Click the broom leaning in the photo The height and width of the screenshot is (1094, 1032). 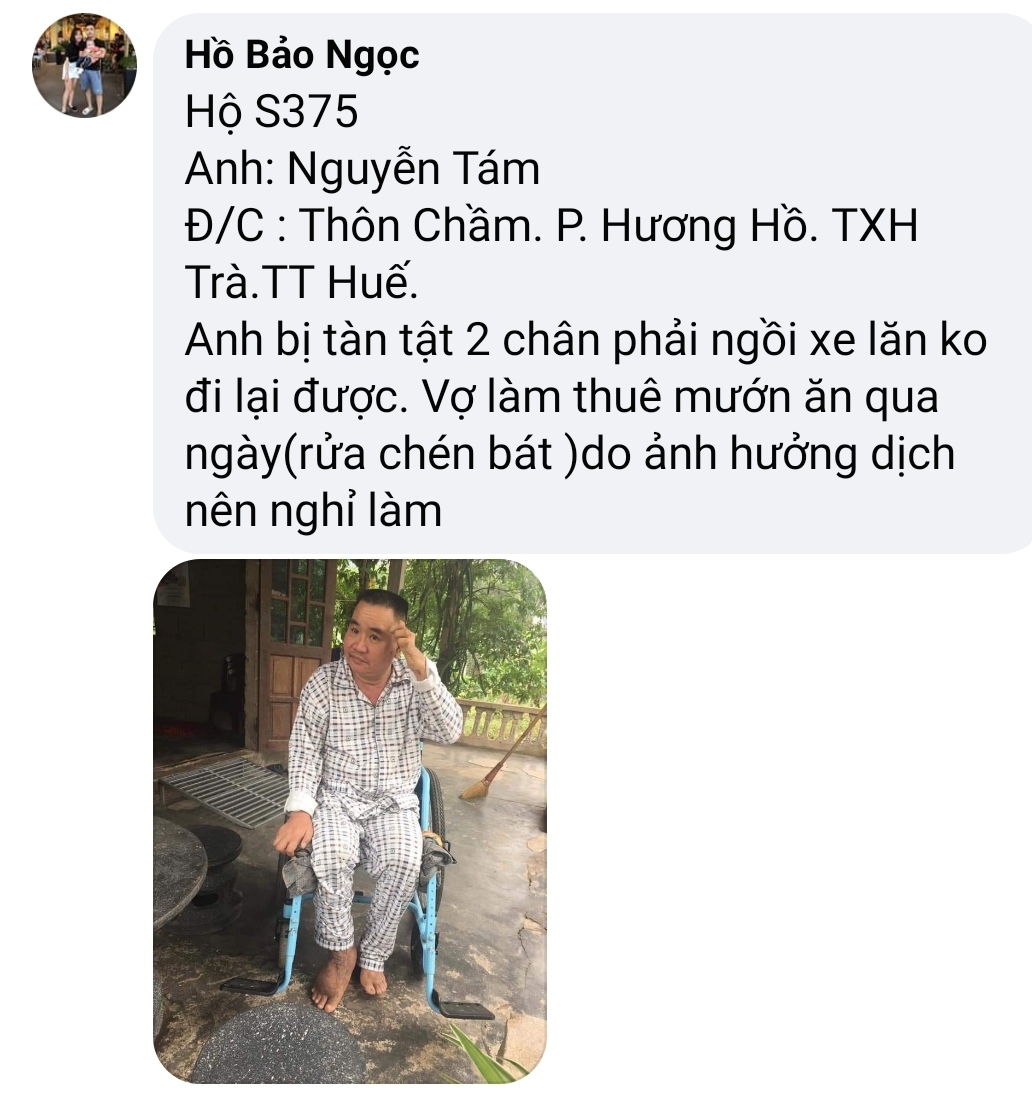(504, 756)
